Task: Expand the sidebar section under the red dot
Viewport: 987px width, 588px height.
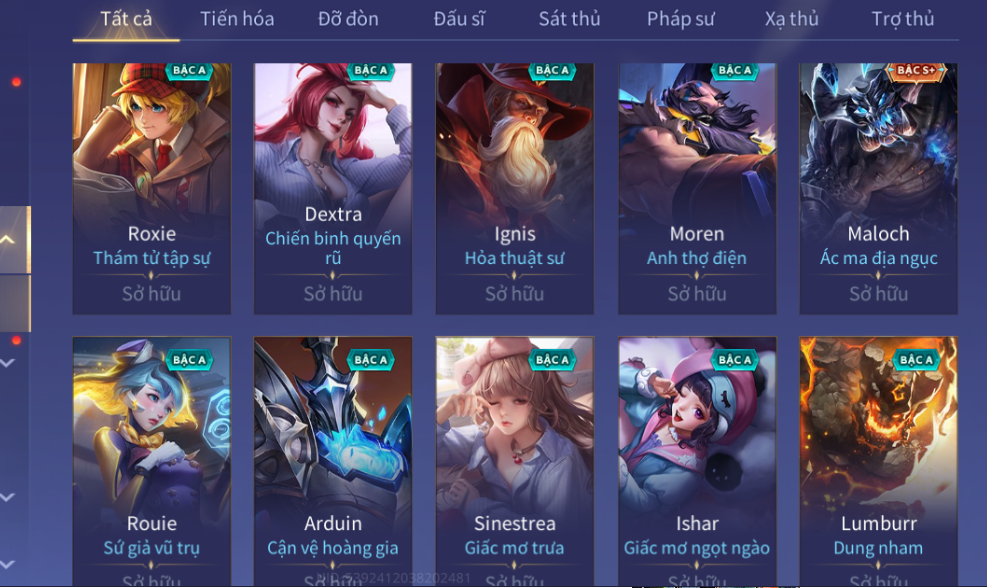Action: (x=8, y=363)
